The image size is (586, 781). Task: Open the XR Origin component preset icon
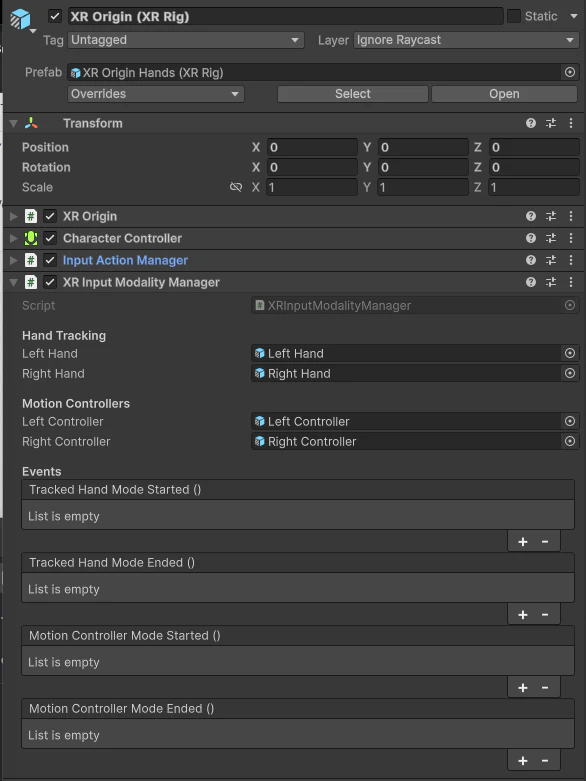551,216
